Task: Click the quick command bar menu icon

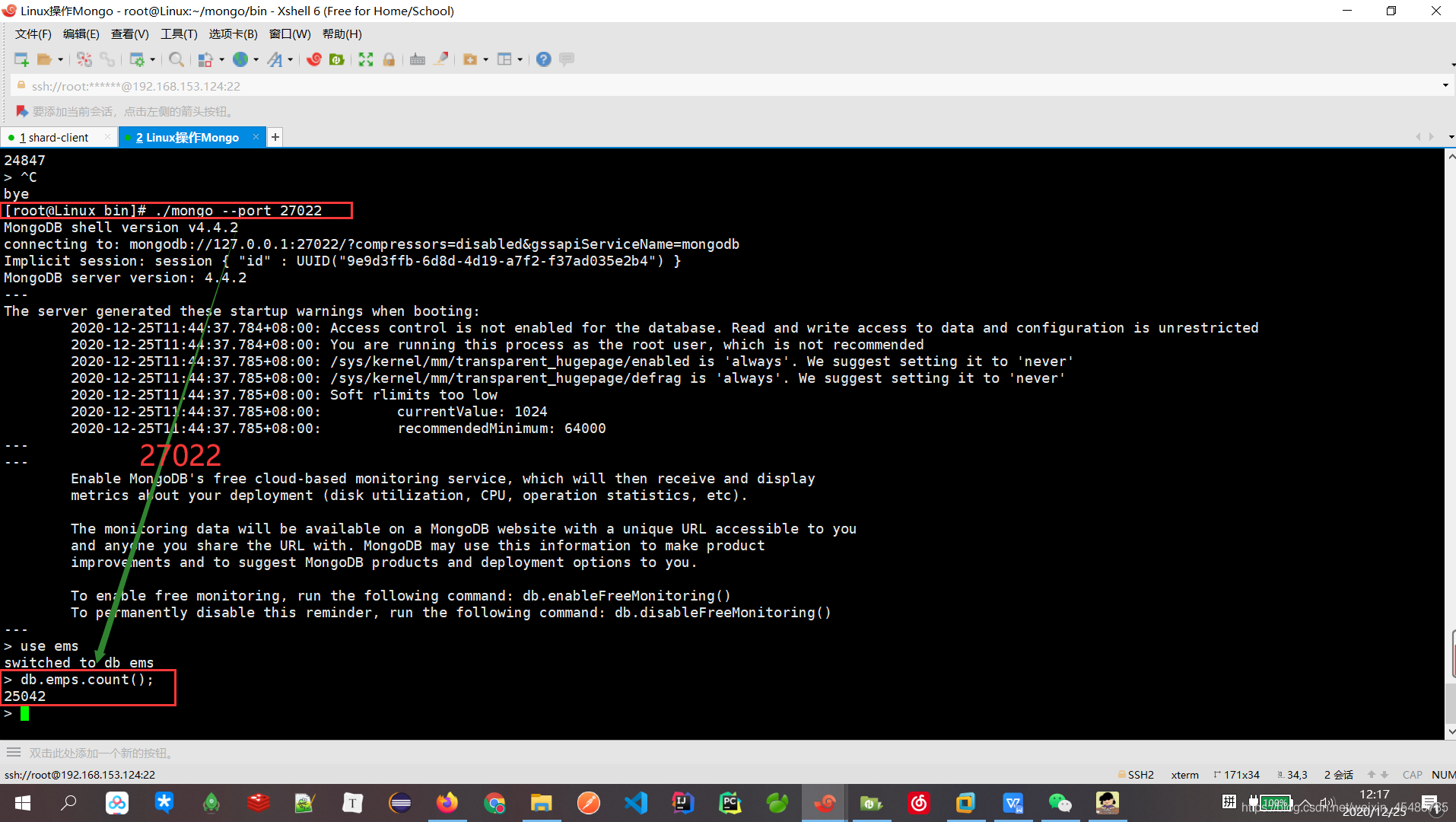Action: click(14, 753)
